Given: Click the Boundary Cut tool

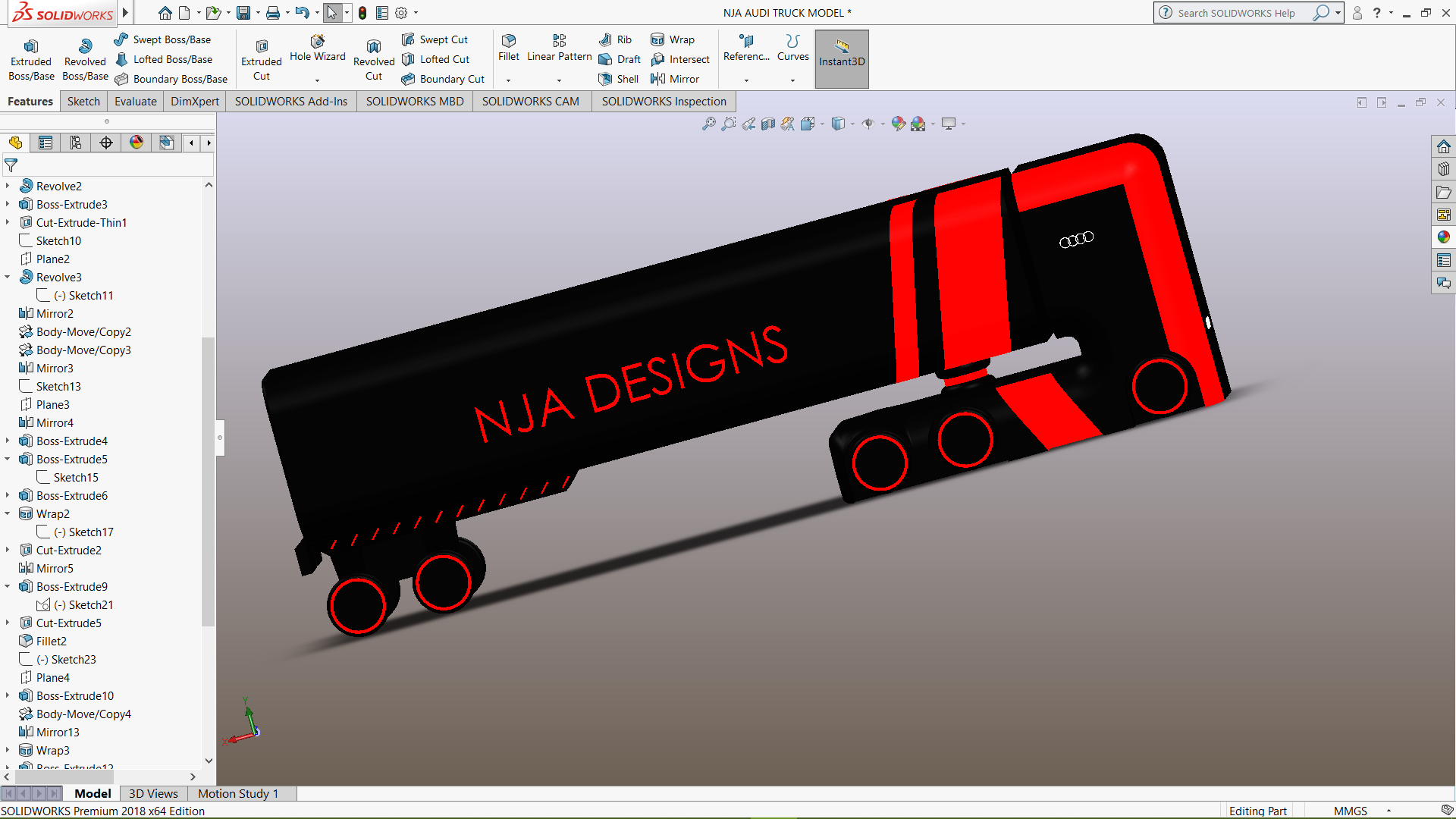Looking at the screenshot, I should (x=443, y=79).
